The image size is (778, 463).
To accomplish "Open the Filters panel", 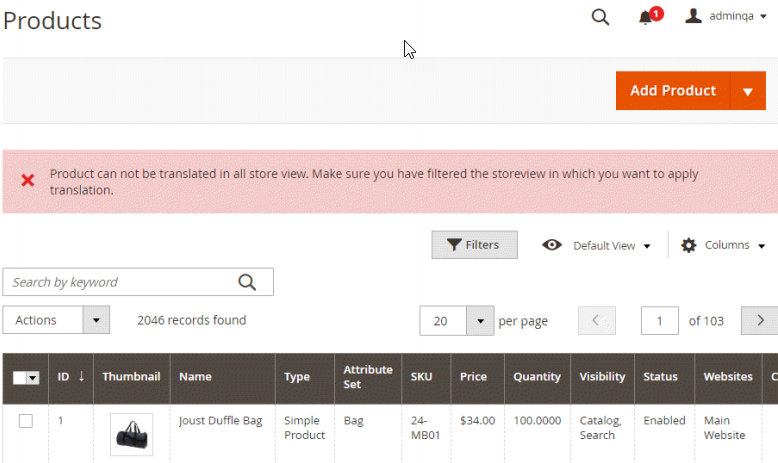I will pos(474,245).
